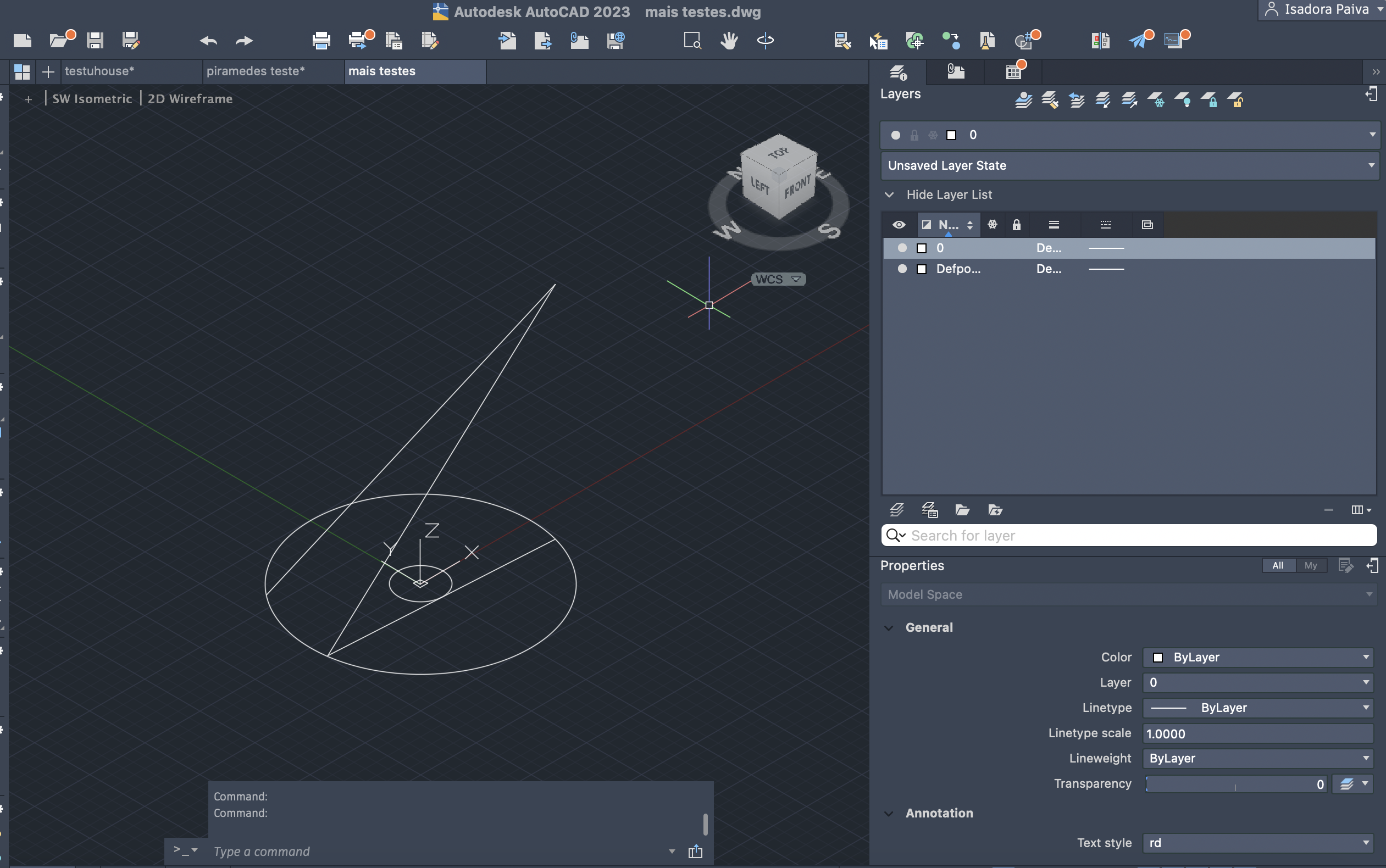Click the SW Isometric view label

[x=92, y=99]
